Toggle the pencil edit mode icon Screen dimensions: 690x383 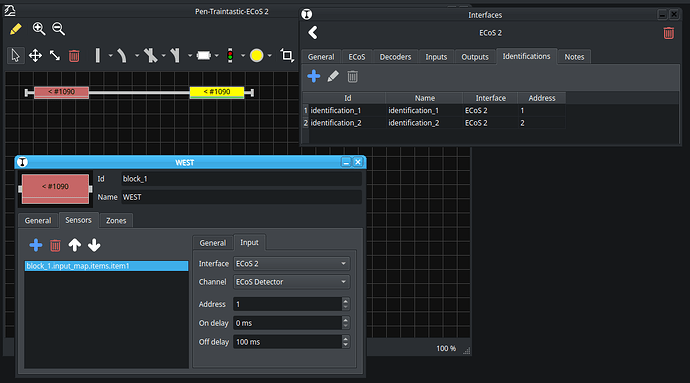[x=15, y=29]
